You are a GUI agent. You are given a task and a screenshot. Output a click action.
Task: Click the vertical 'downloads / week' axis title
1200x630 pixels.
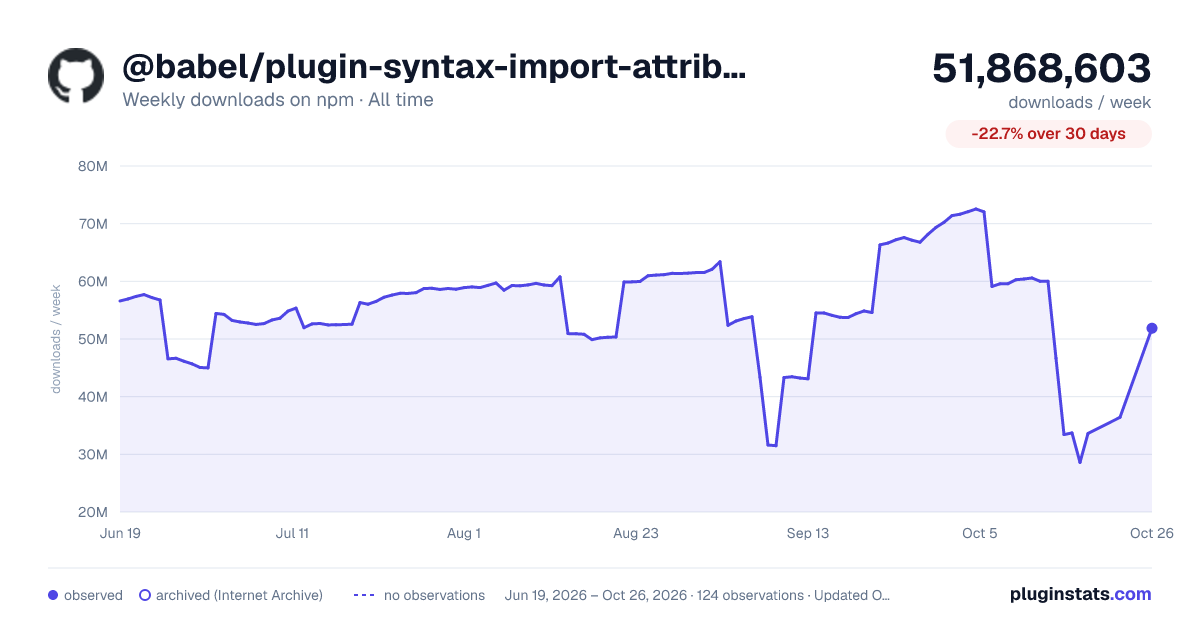57,338
